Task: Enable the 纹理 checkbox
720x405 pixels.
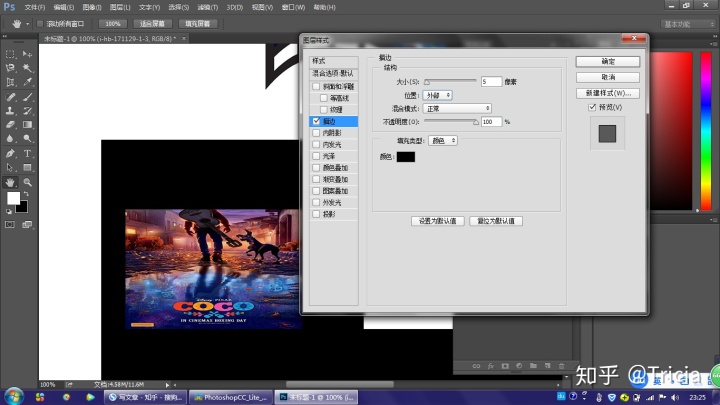Action: click(x=324, y=109)
